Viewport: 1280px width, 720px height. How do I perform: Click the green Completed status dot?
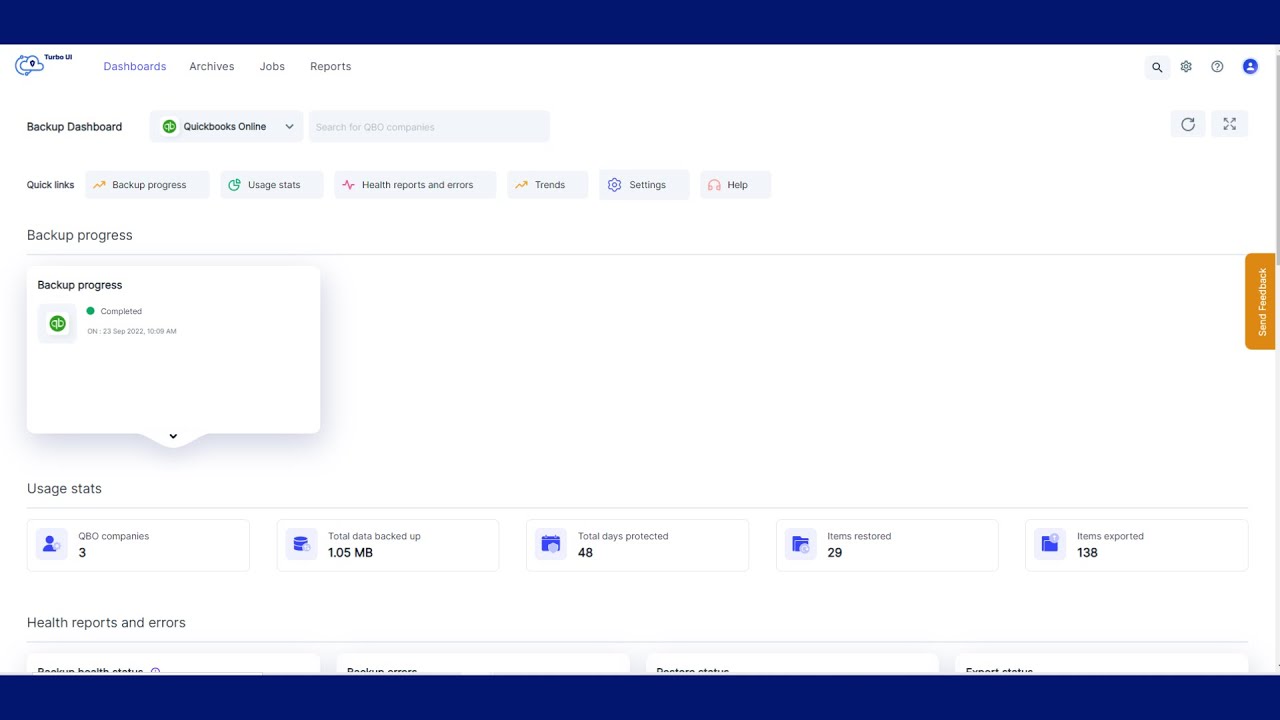(x=90, y=311)
